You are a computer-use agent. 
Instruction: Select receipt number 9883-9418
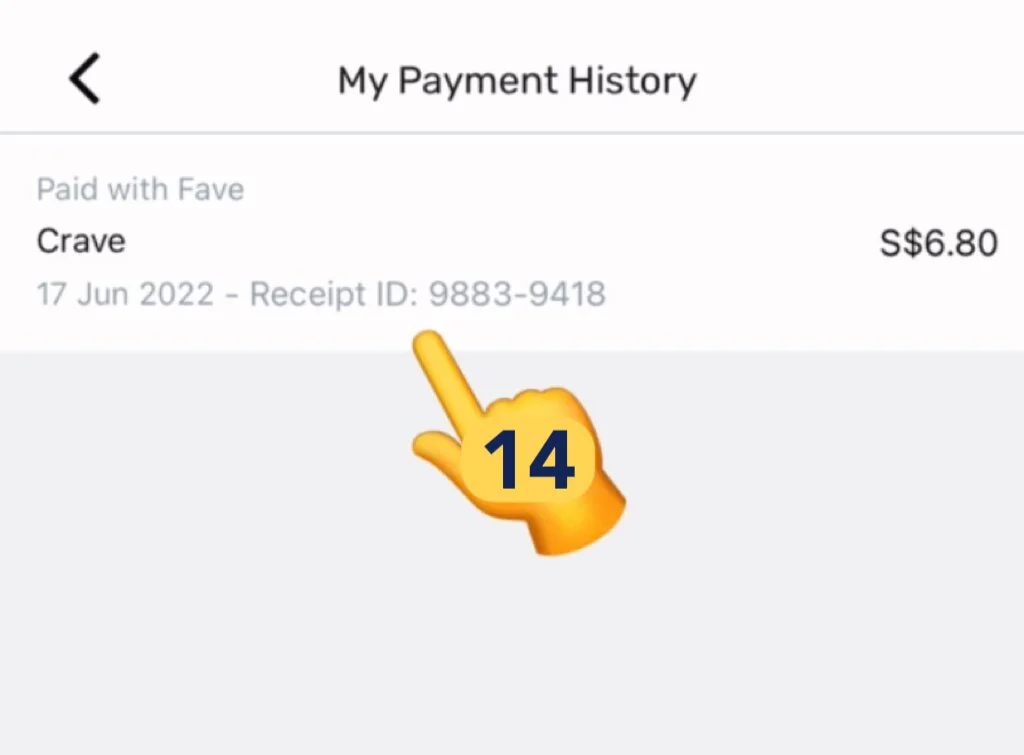tap(518, 295)
